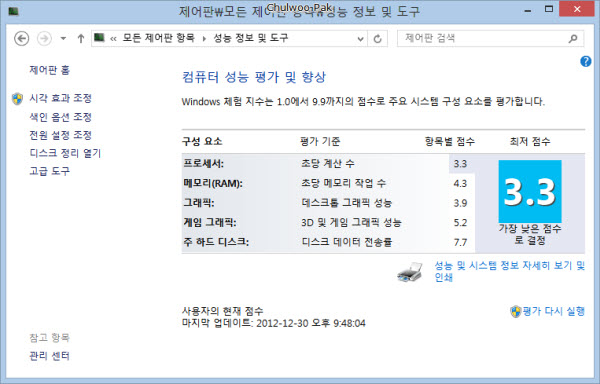Open '관리 센터' link

[49, 356]
